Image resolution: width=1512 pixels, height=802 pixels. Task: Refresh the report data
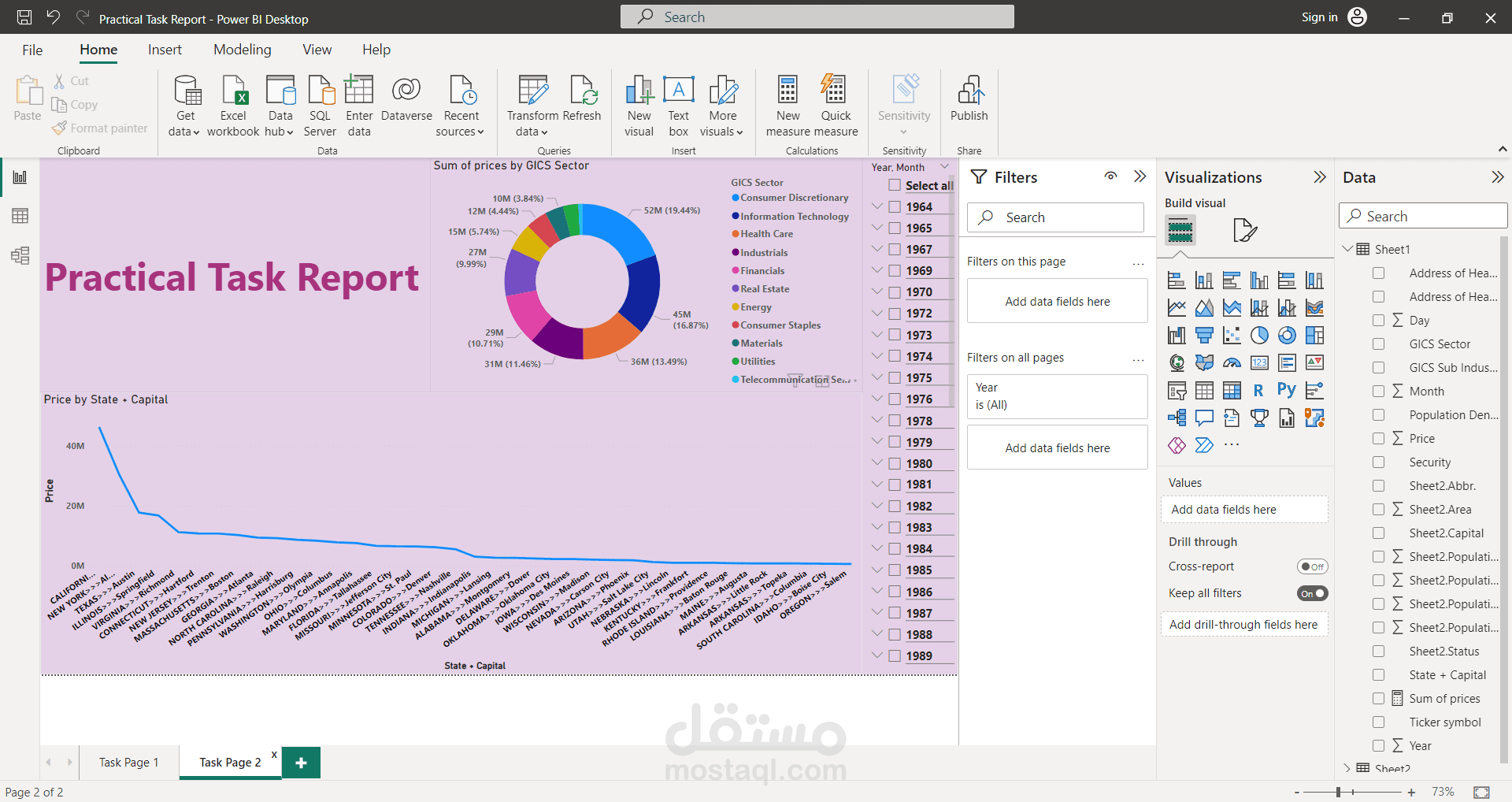pos(582,98)
